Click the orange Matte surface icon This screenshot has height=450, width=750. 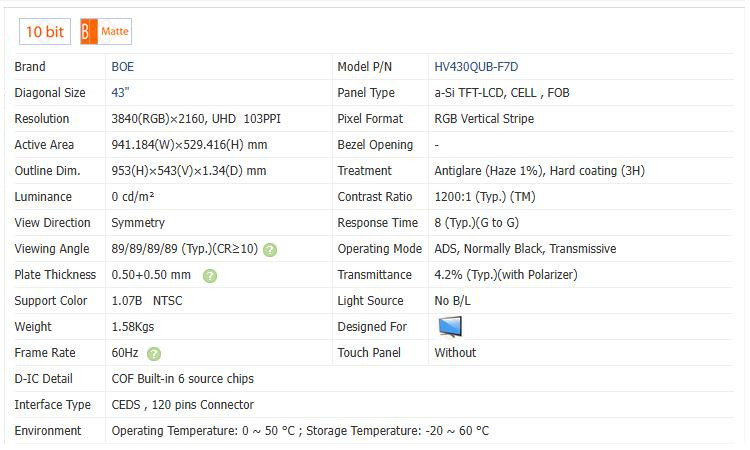click(87, 32)
